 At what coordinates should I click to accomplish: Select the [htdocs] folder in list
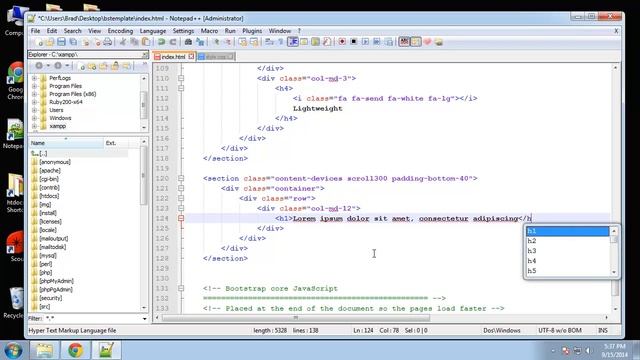click(49, 196)
